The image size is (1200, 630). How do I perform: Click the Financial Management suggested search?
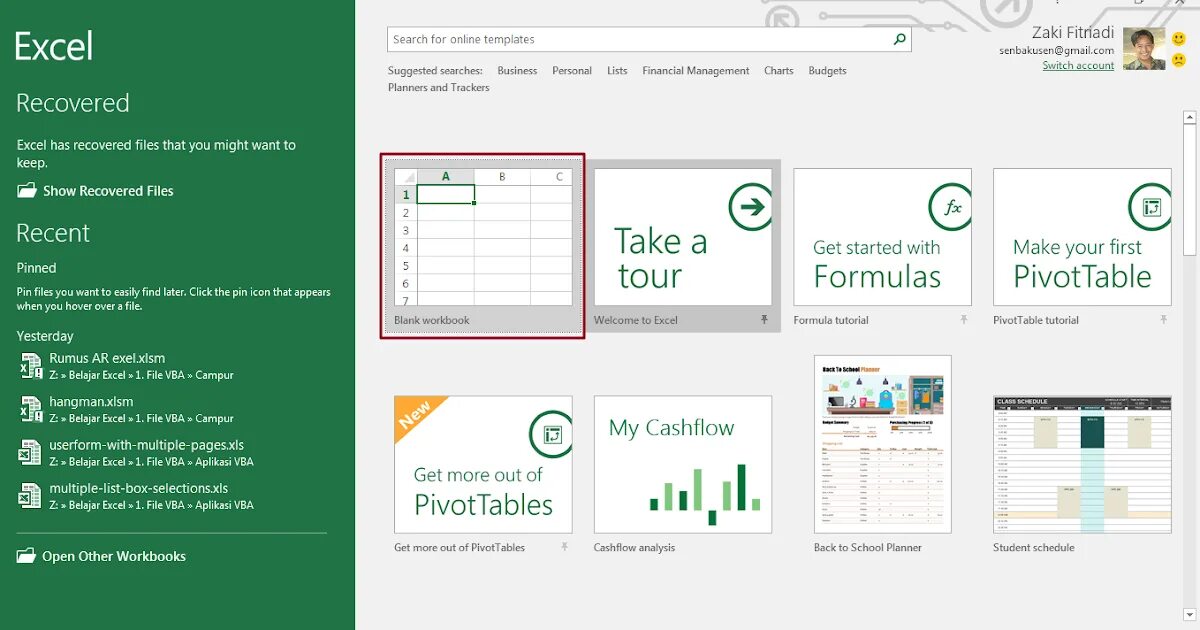(696, 71)
